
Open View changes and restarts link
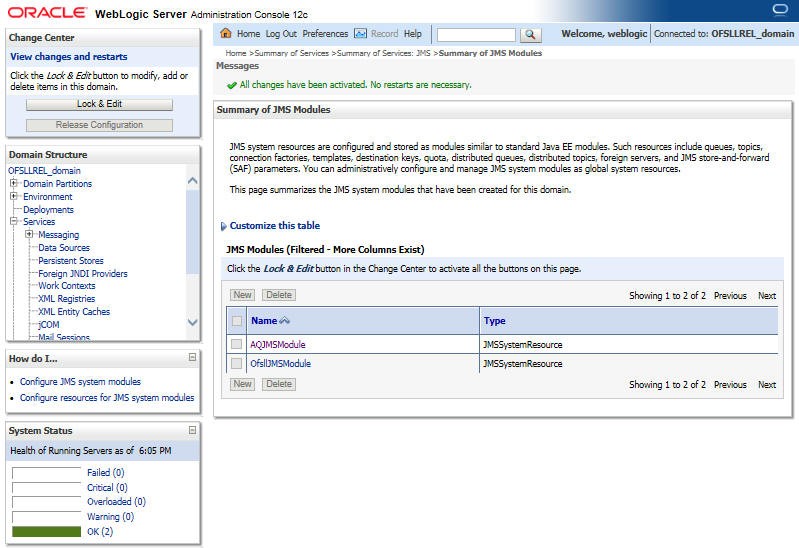coord(69,57)
